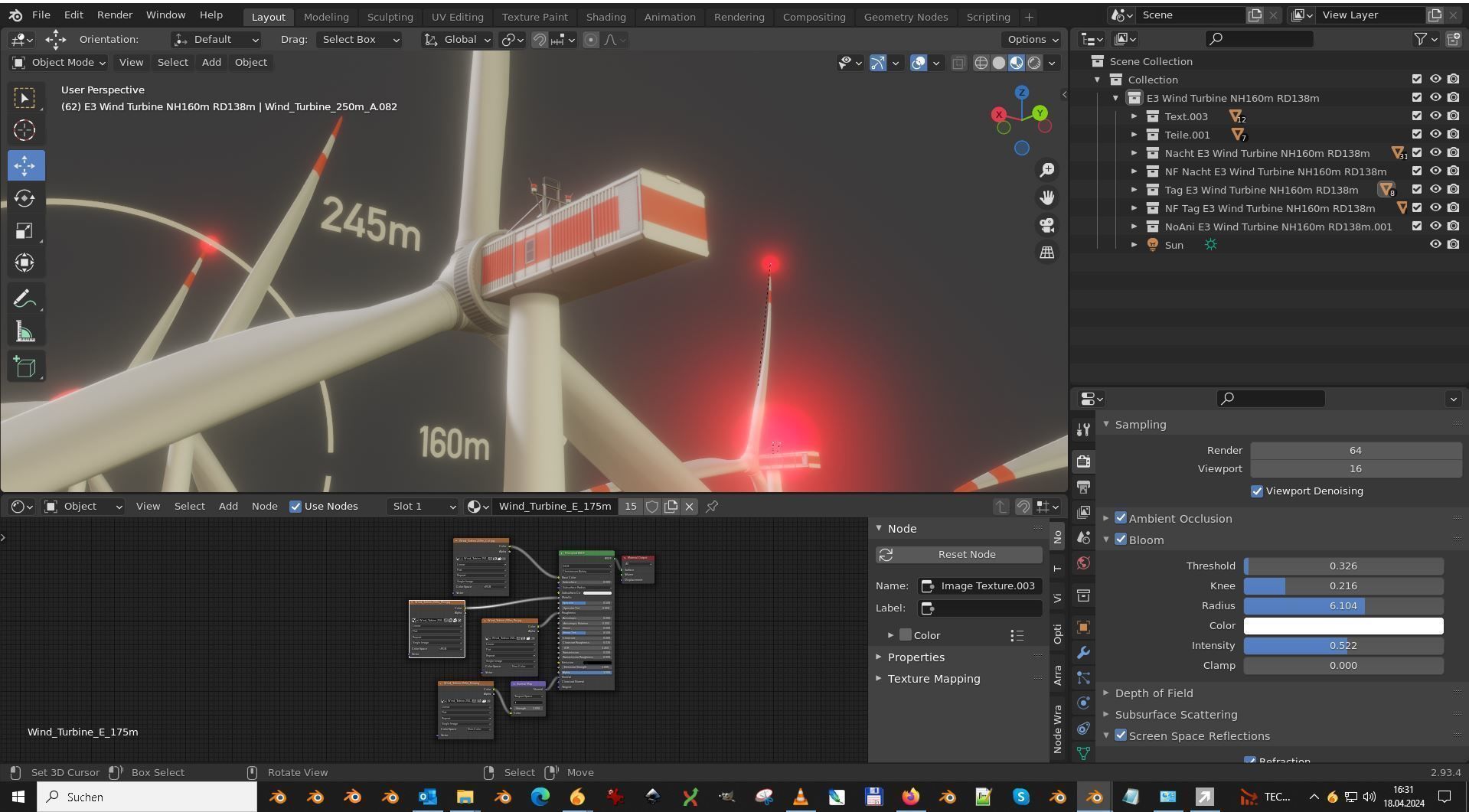
Task: Expand the Text.003 collection
Action: [1134, 116]
